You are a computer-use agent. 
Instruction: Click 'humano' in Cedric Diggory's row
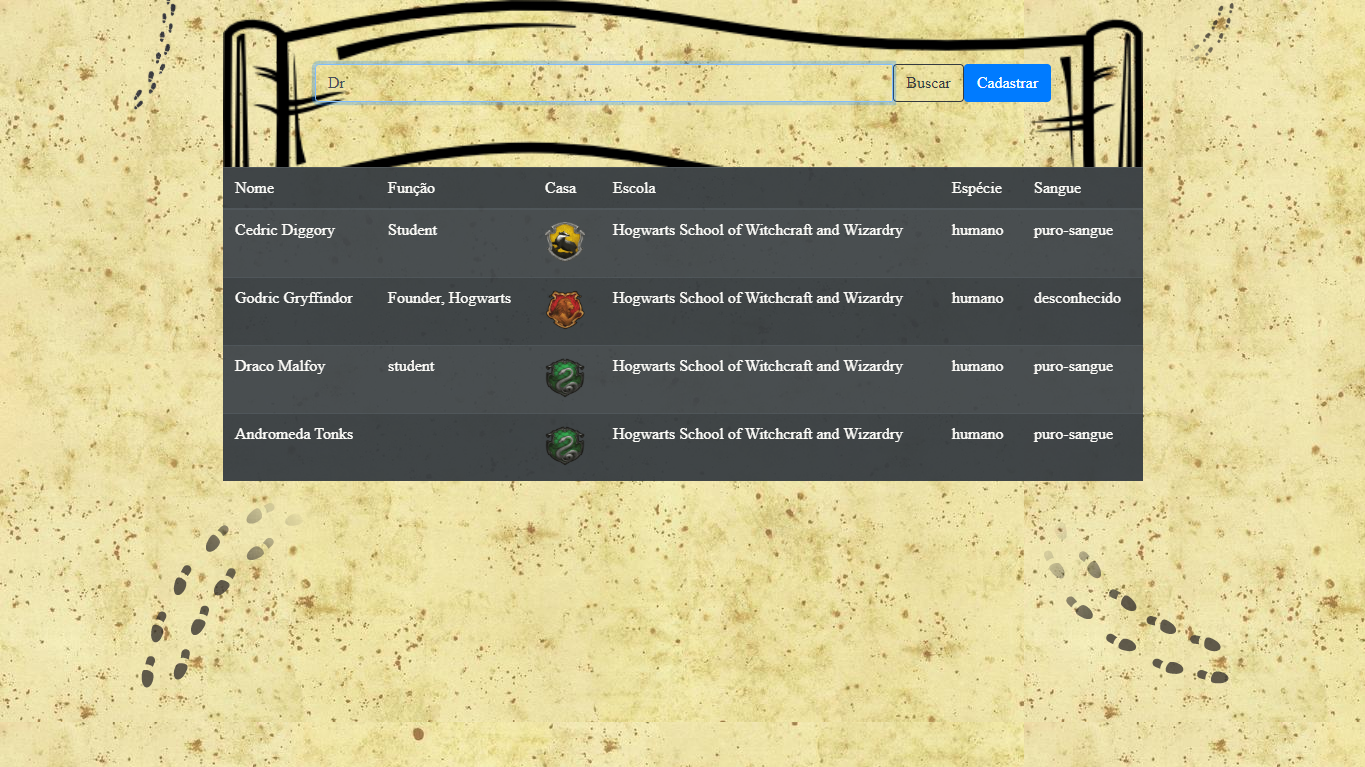977,230
